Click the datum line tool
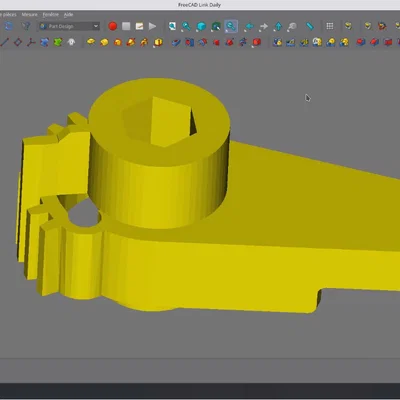This screenshot has height=400, width=400. [5, 42]
